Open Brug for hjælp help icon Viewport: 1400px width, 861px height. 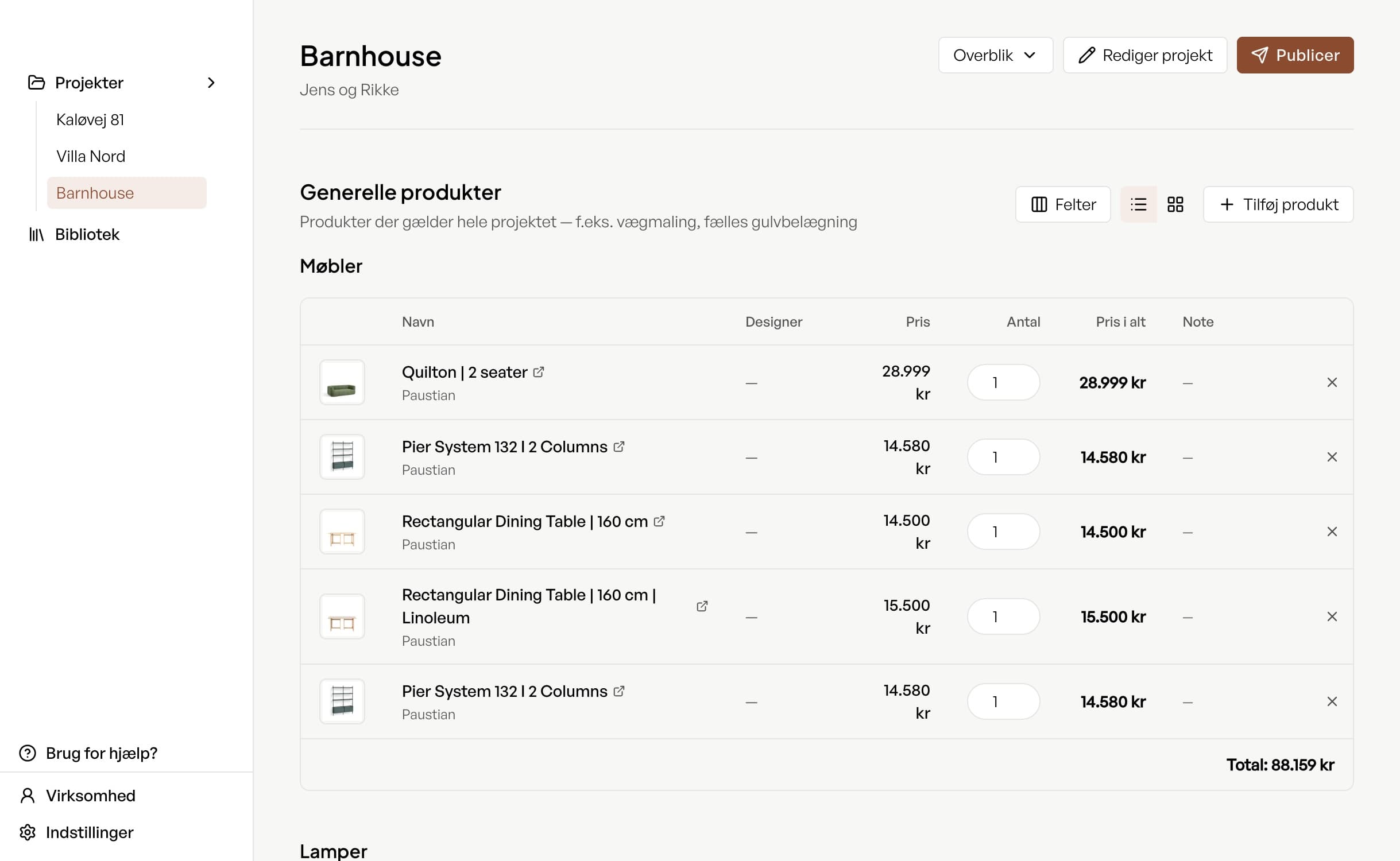[28, 753]
